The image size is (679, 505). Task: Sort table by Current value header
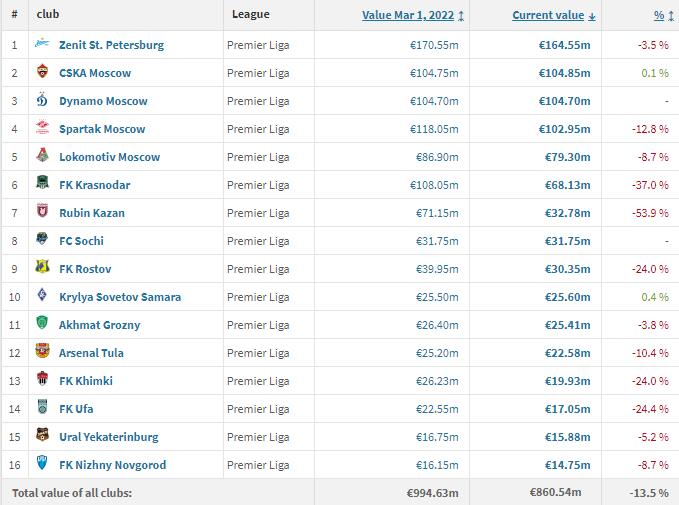(550, 16)
